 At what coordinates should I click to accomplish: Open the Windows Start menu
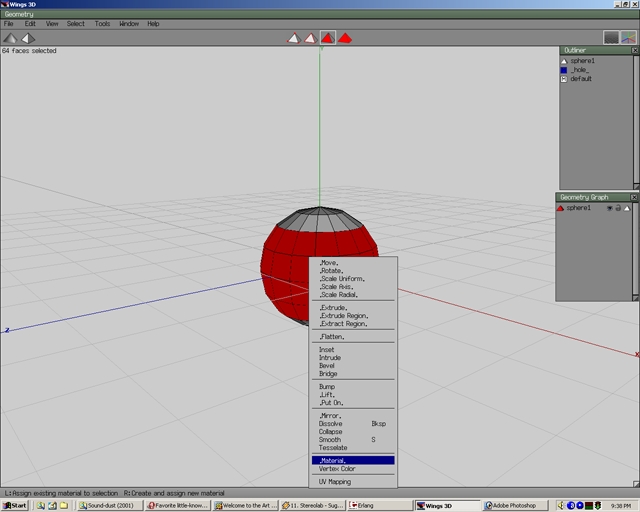15,505
